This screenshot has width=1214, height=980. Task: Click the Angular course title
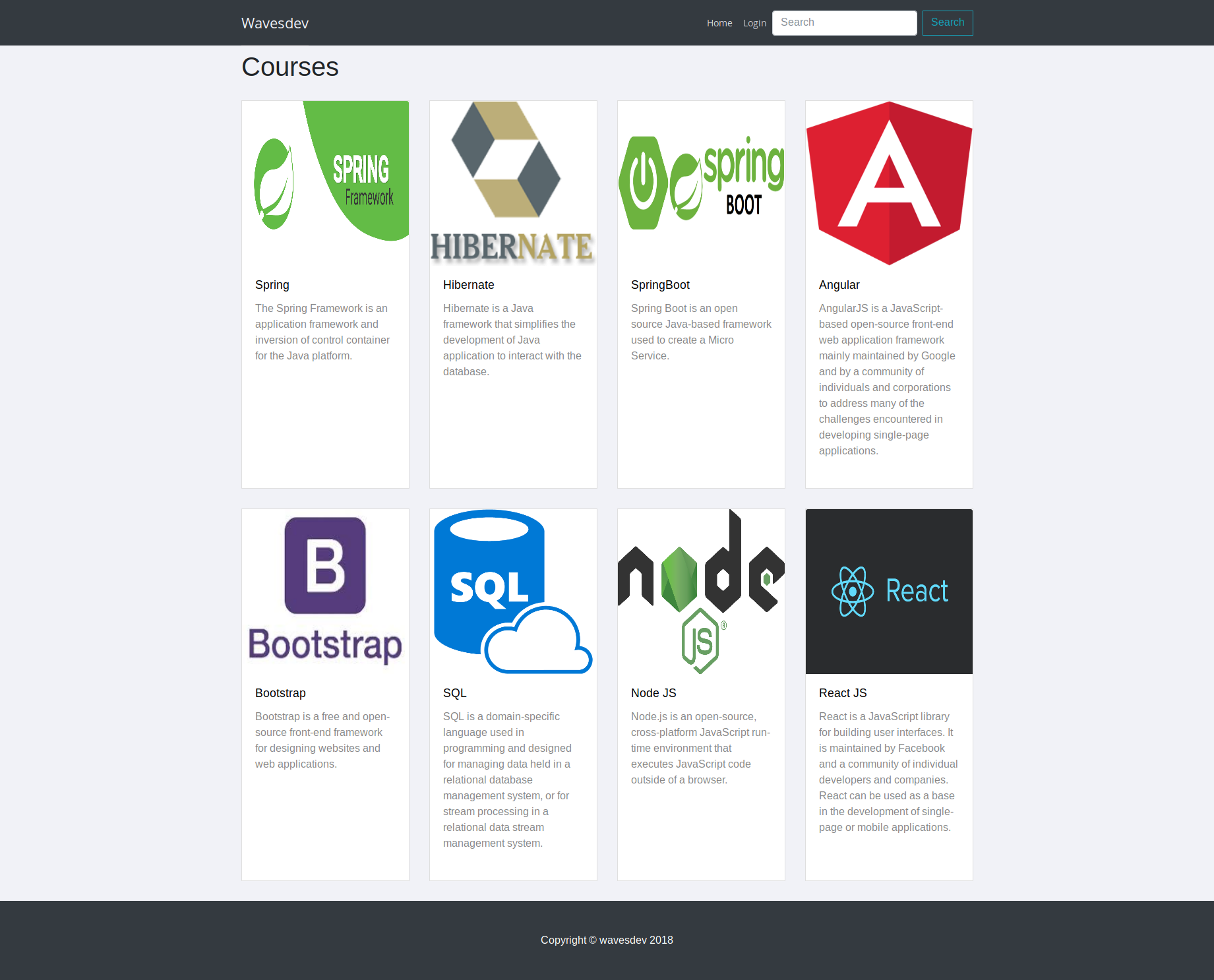(x=839, y=285)
